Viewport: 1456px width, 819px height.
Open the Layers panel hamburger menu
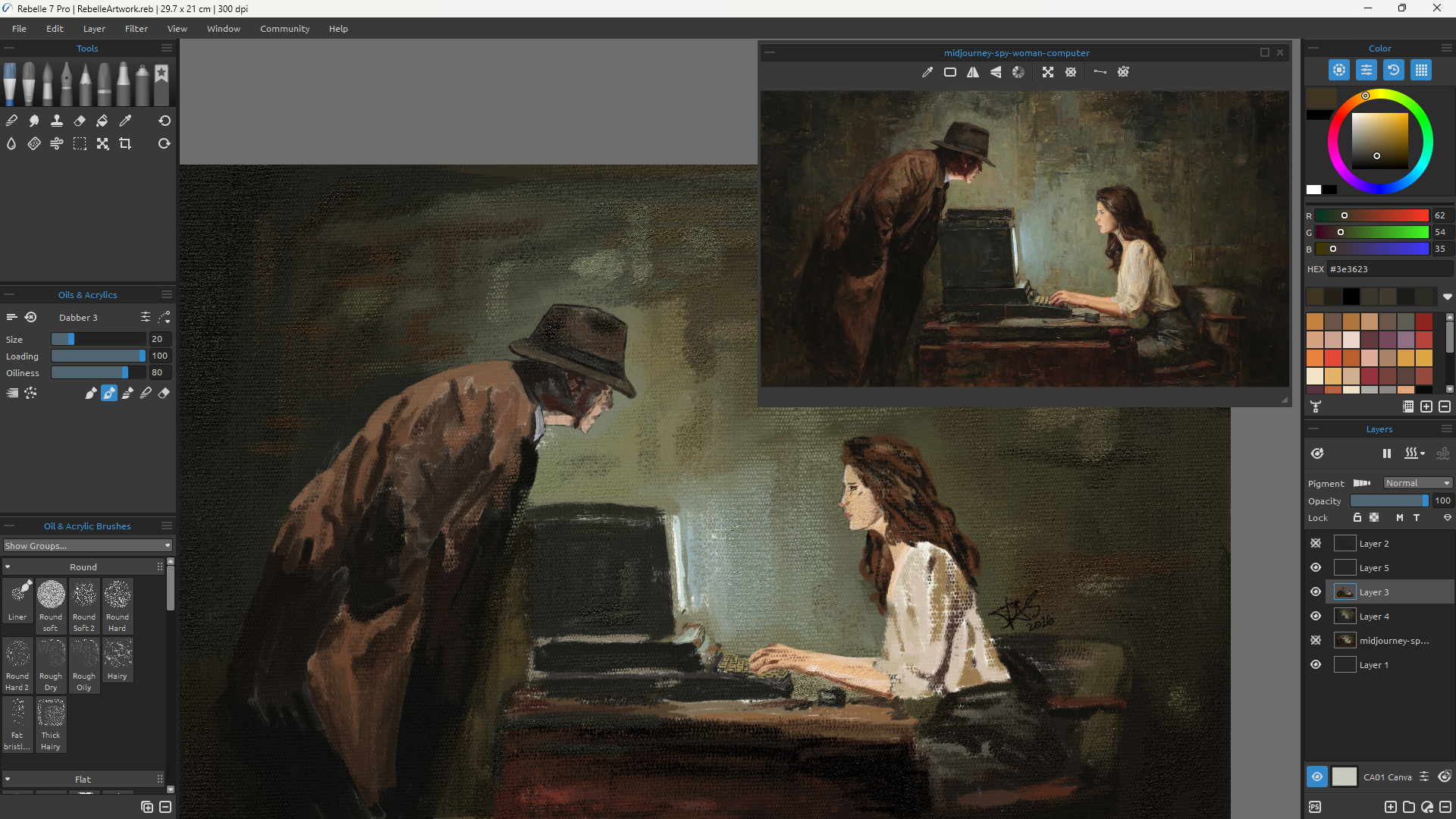click(x=1446, y=429)
